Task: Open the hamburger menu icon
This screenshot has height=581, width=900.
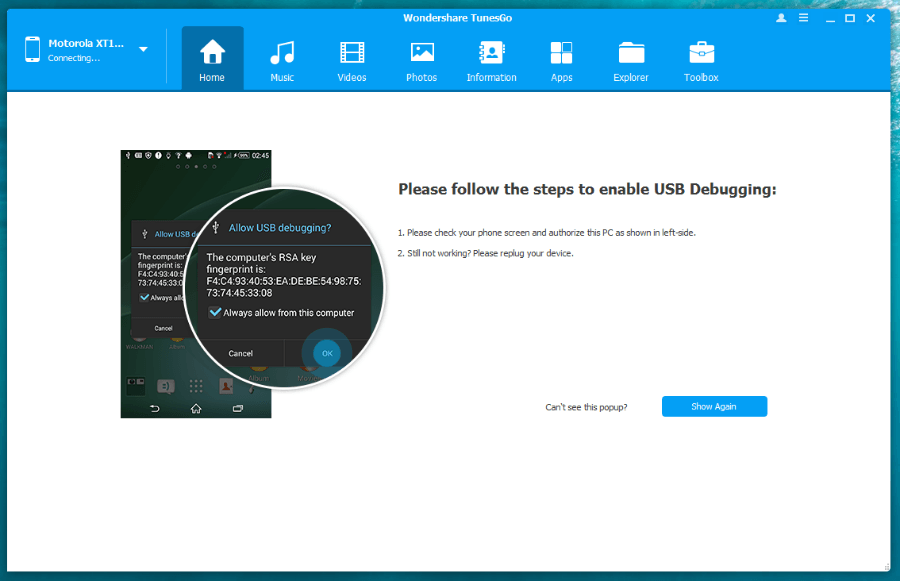Action: (x=804, y=18)
